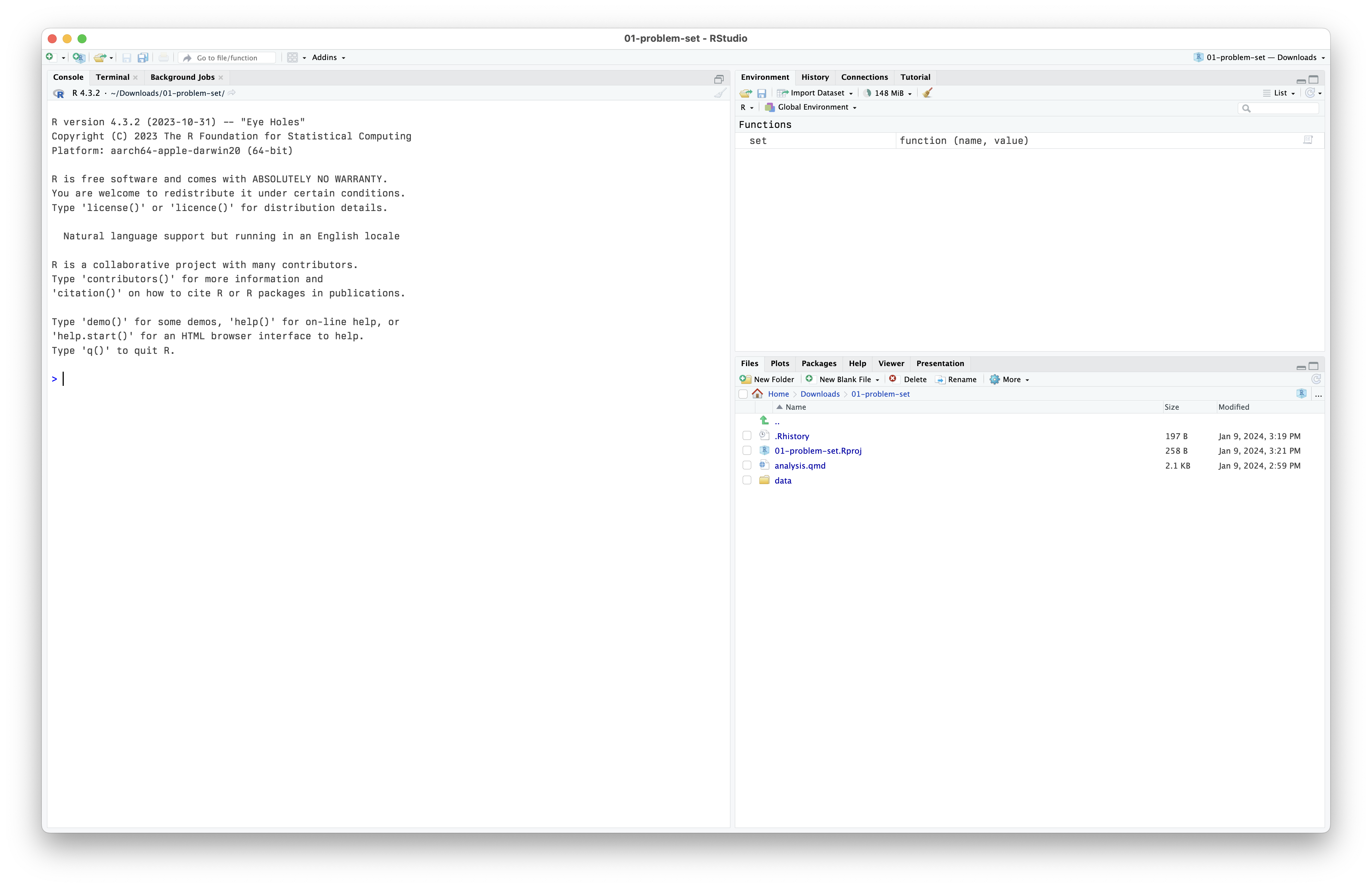Image resolution: width=1372 pixels, height=888 pixels.
Task: Click the home directory house icon
Action: [x=758, y=394]
